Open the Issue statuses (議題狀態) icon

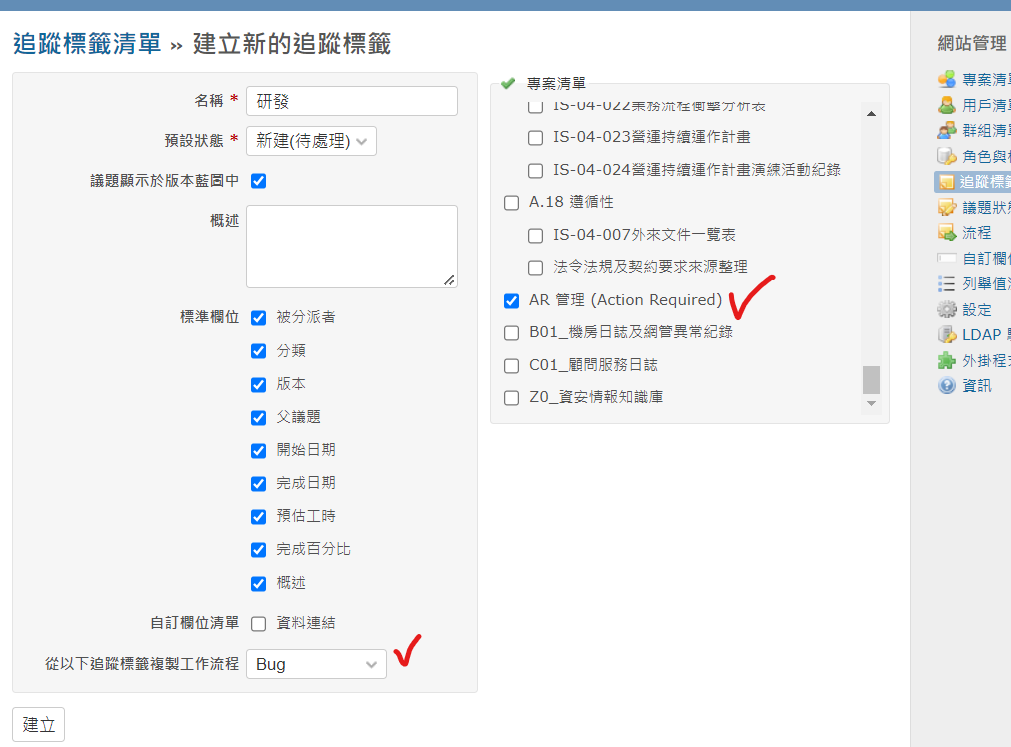pos(946,207)
